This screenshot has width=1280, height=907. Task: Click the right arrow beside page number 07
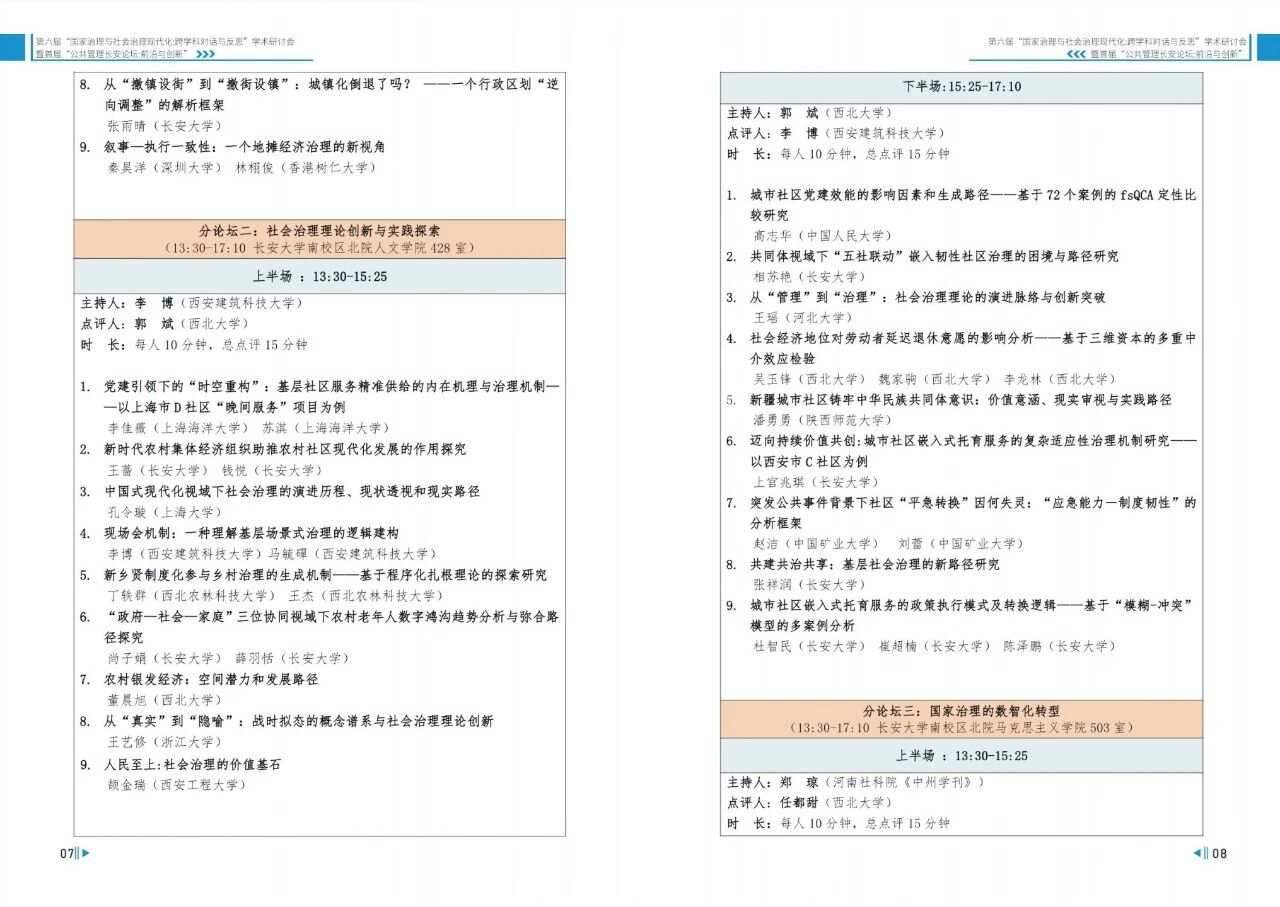click(85, 853)
